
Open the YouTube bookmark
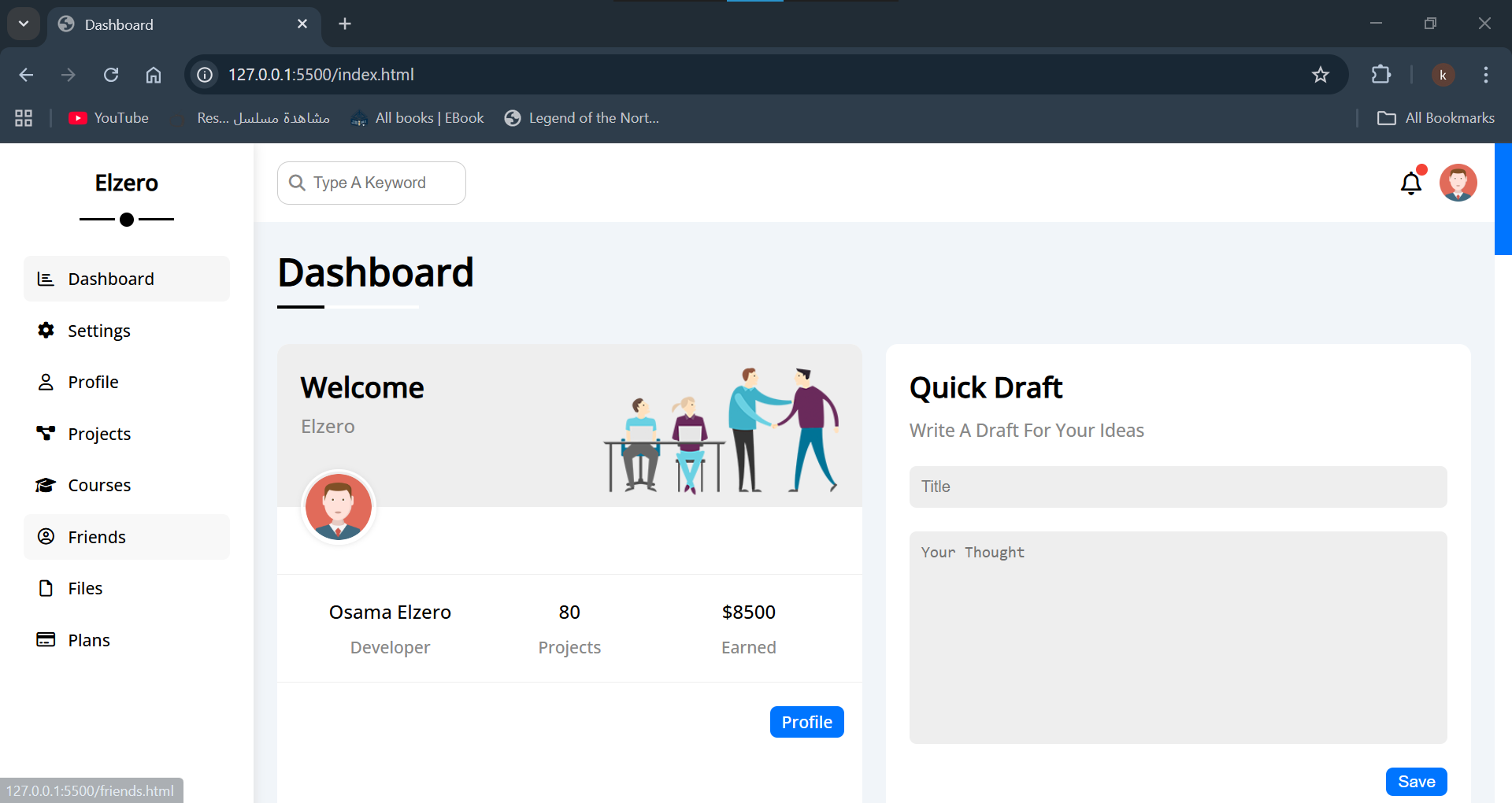coord(108,118)
